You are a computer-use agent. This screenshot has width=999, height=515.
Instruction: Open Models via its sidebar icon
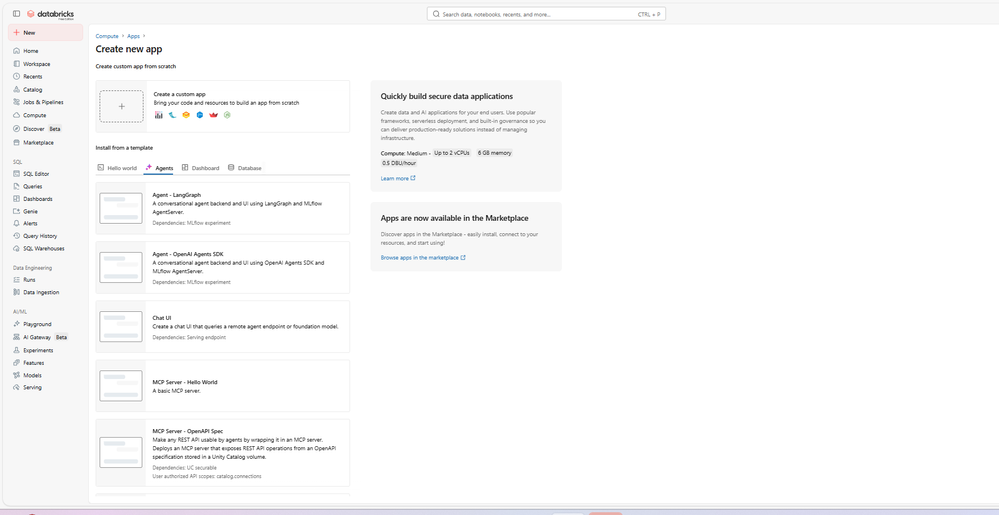17,375
